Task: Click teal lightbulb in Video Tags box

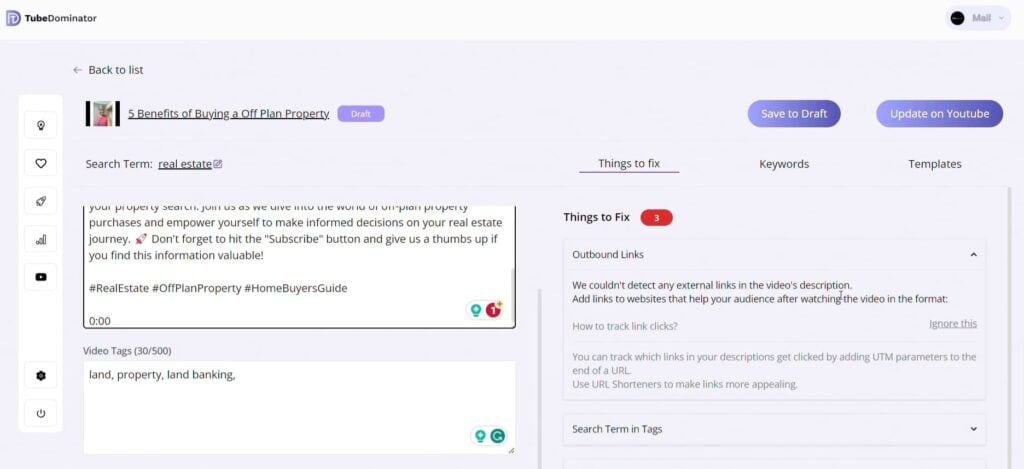Action: (x=480, y=436)
